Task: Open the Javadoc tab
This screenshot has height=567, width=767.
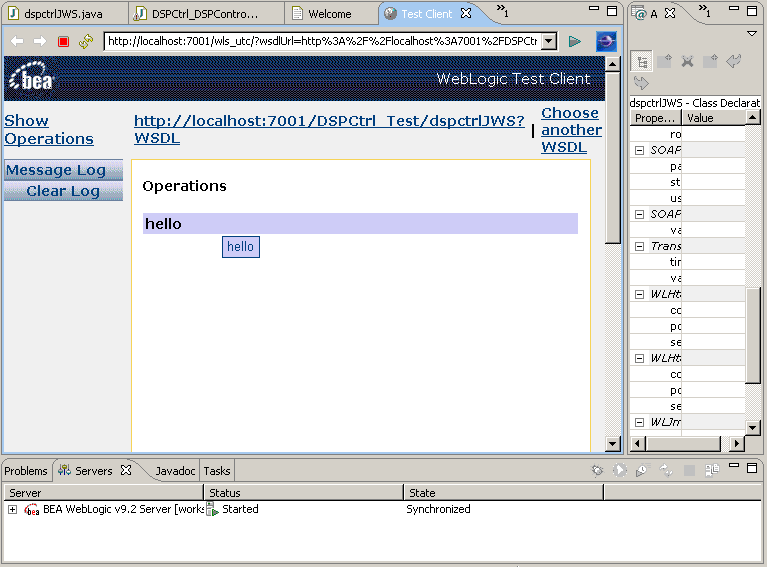Action: point(175,471)
